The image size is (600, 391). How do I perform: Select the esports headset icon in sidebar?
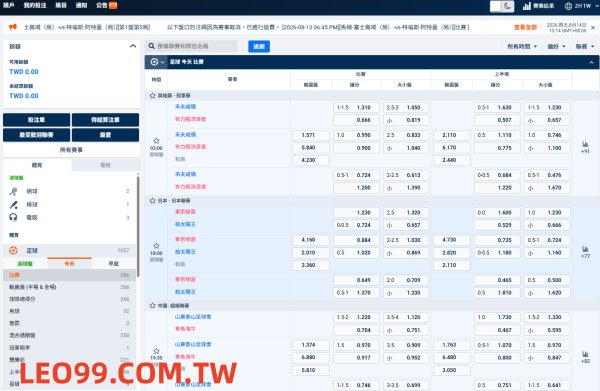(x=13, y=217)
